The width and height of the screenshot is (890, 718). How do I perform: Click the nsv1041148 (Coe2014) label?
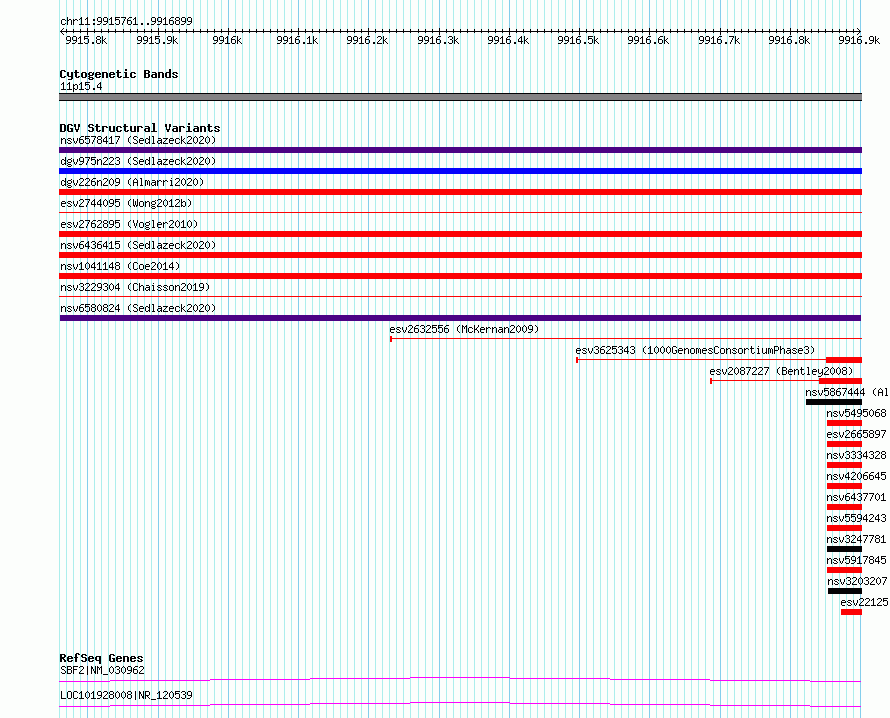[120, 266]
